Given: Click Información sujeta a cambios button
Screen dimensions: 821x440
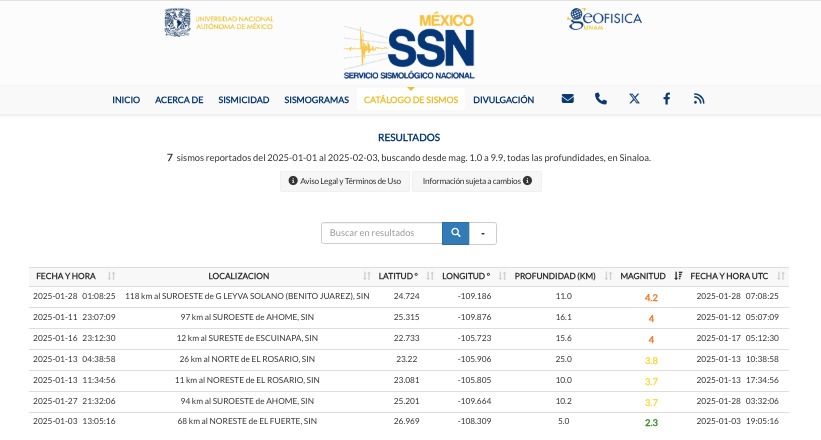Looking at the screenshot, I should pyautogui.click(x=477, y=181).
